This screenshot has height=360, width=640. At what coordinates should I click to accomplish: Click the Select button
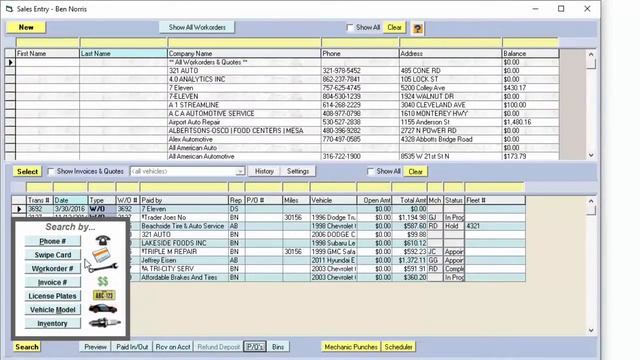tap(27, 171)
